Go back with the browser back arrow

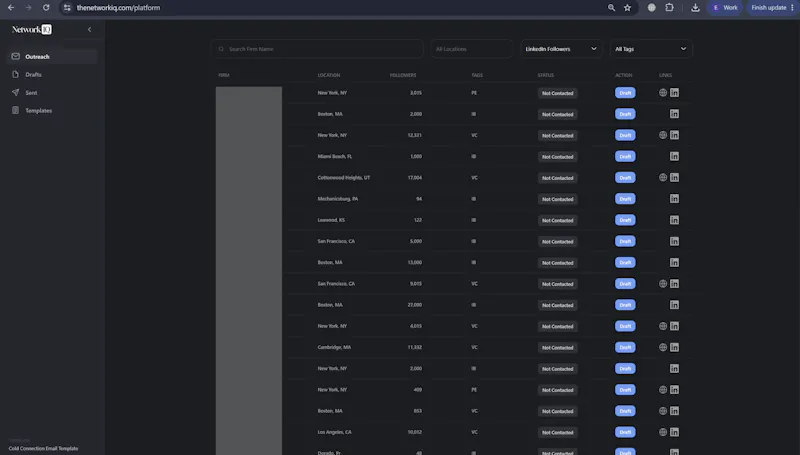pos(11,8)
